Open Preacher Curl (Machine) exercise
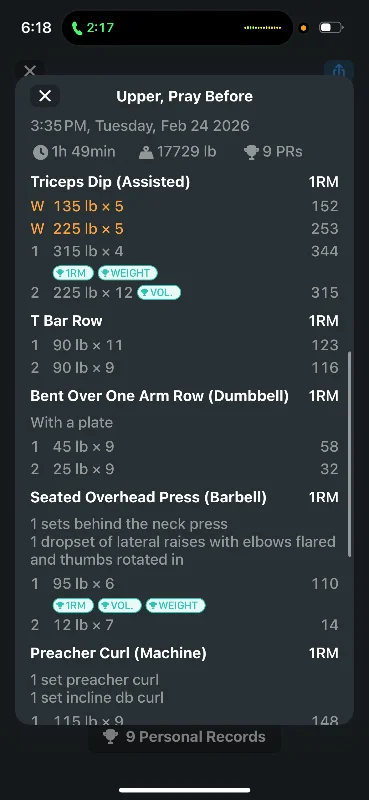Screen dimensions: 369x800 [x=118, y=653]
